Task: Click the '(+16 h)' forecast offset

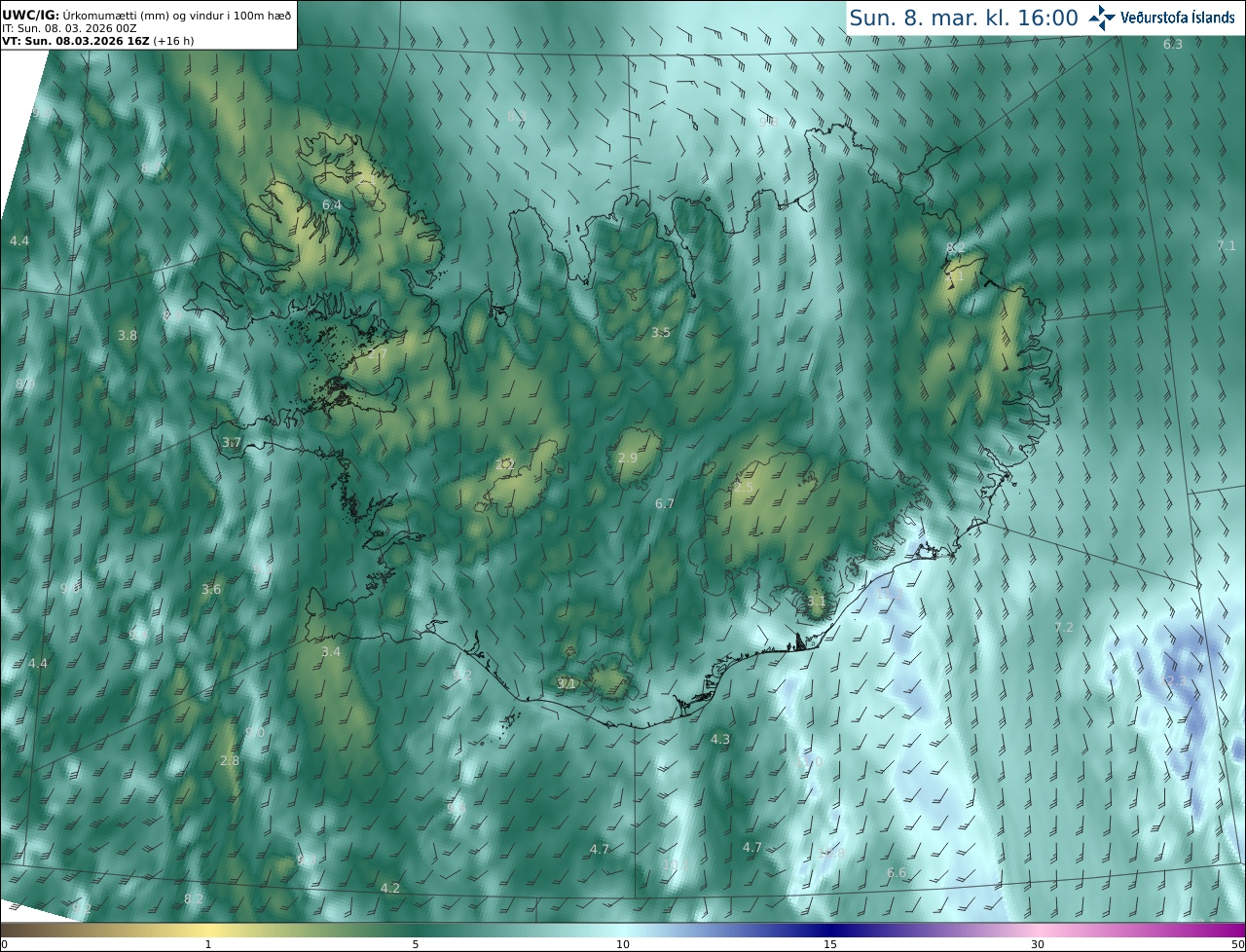Action: pos(172,41)
